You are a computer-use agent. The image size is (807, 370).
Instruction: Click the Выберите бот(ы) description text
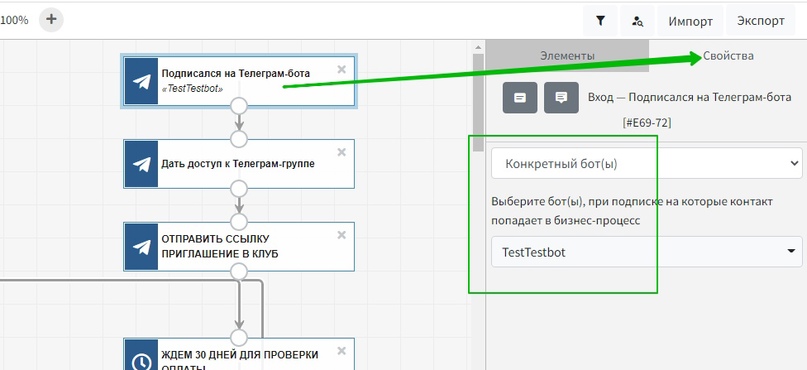632,211
